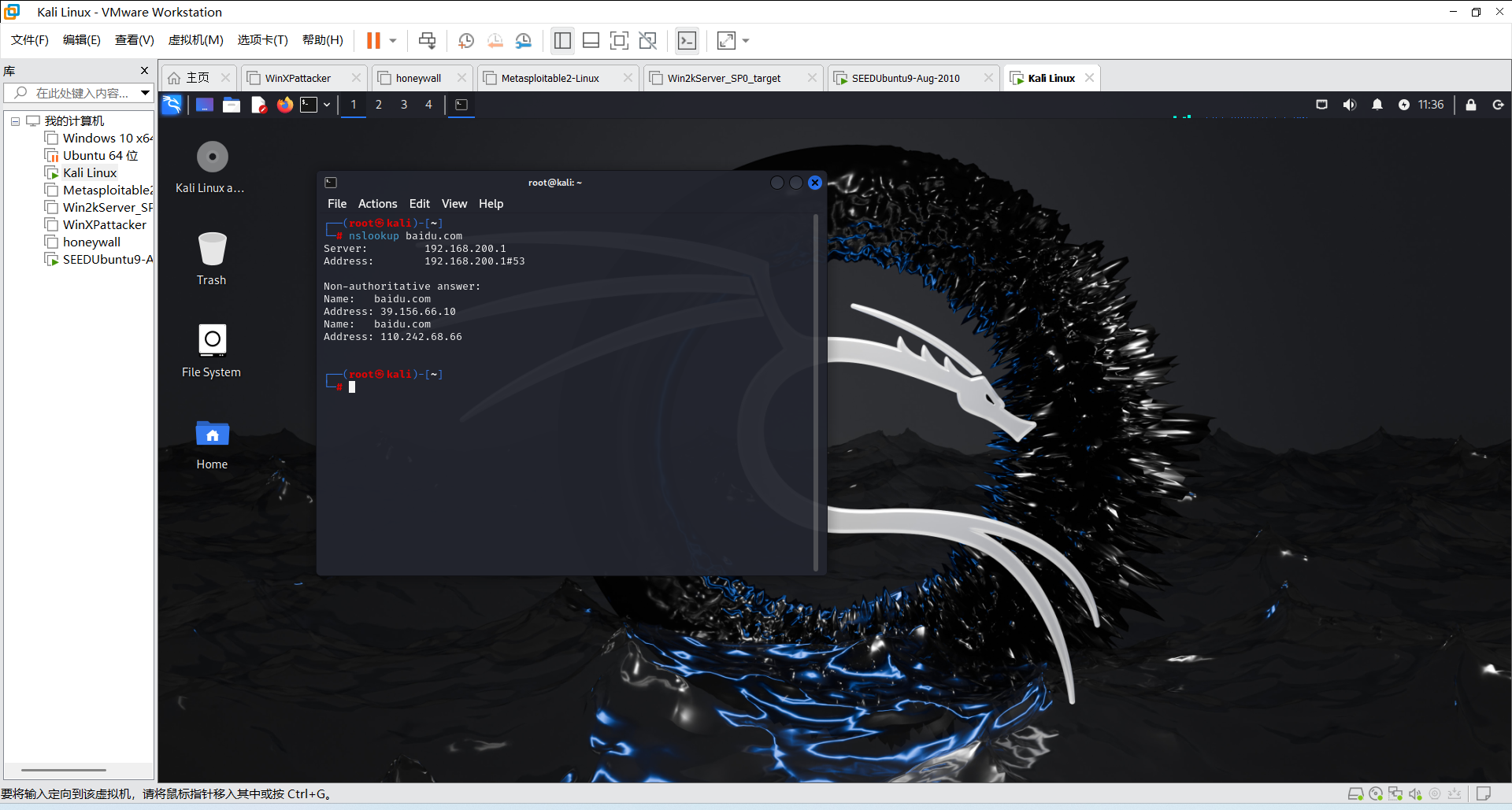Select Win2kServer_SP0 in the library tree

tap(99, 208)
